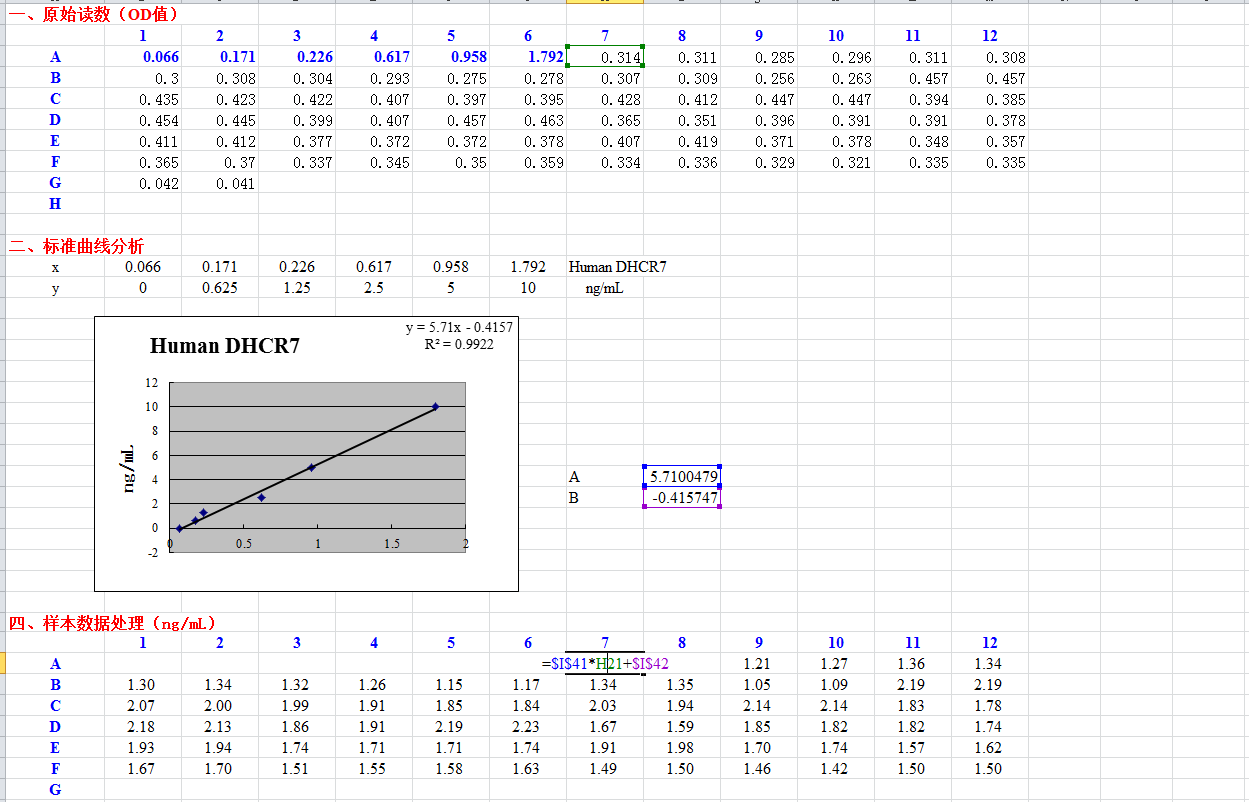Select the result value 1.21

pos(757,664)
